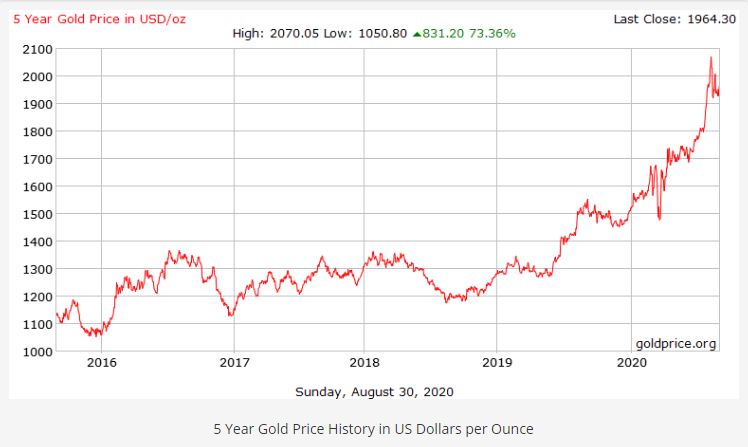The width and height of the screenshot is (748, 447).
Task: Click the highest peak of the price line
Action: pyautogui.click(x=711, y=58)
